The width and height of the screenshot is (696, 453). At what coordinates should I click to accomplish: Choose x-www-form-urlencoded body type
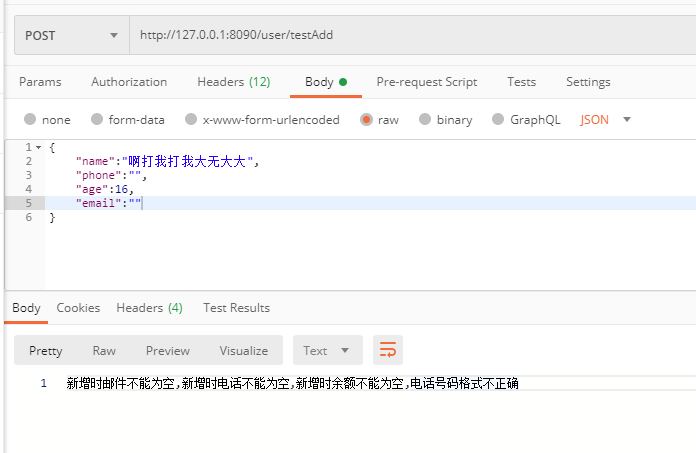pos(189,120)
